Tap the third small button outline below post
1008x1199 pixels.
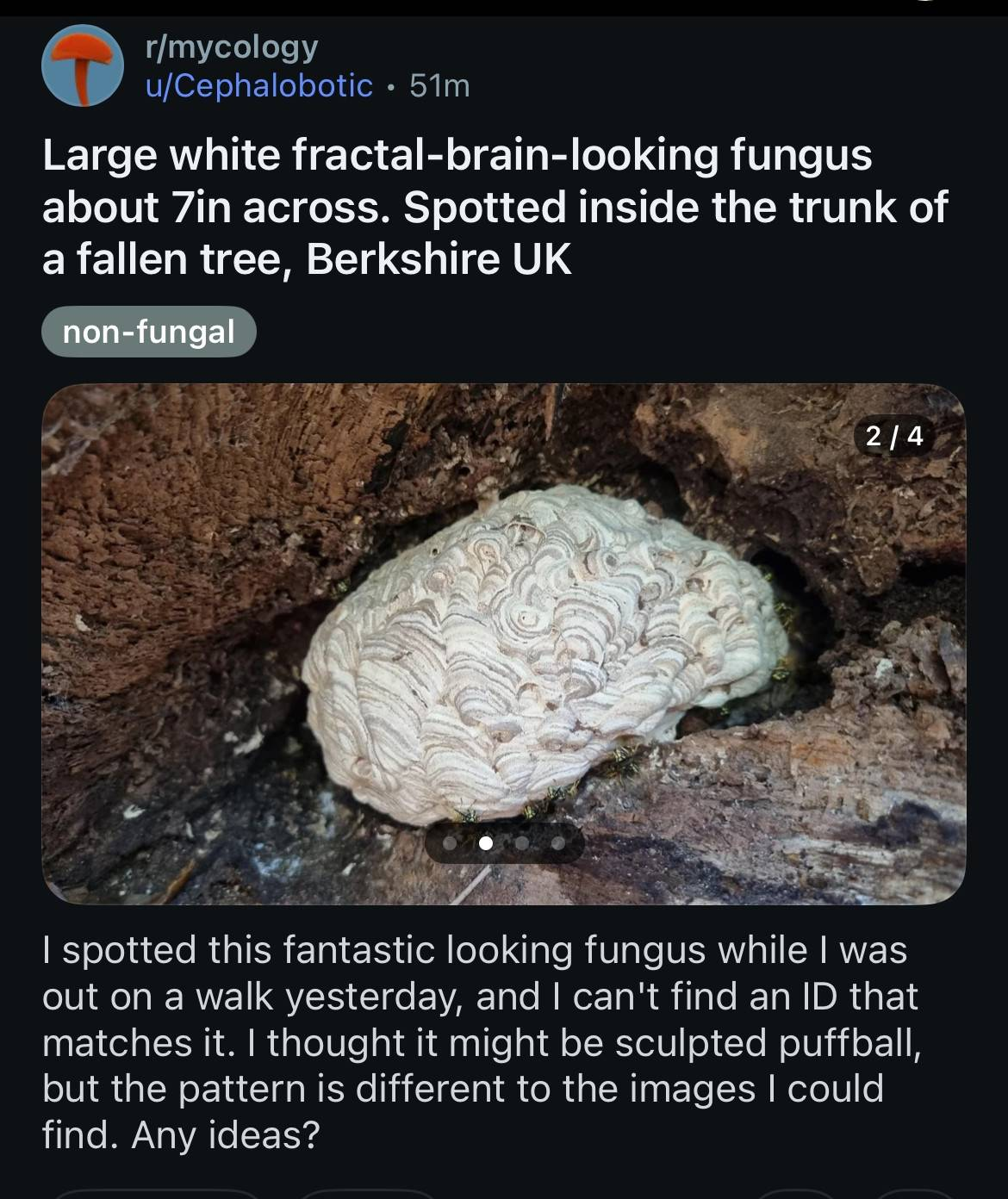click(x=797, y=1195)
